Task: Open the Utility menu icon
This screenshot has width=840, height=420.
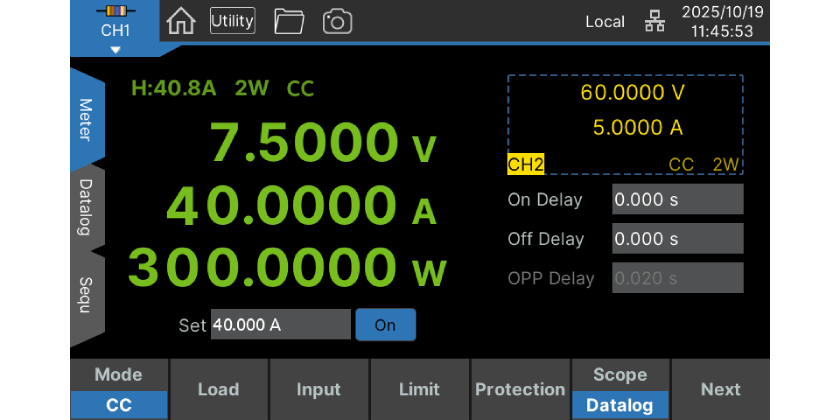Action: tap(232, 20)
